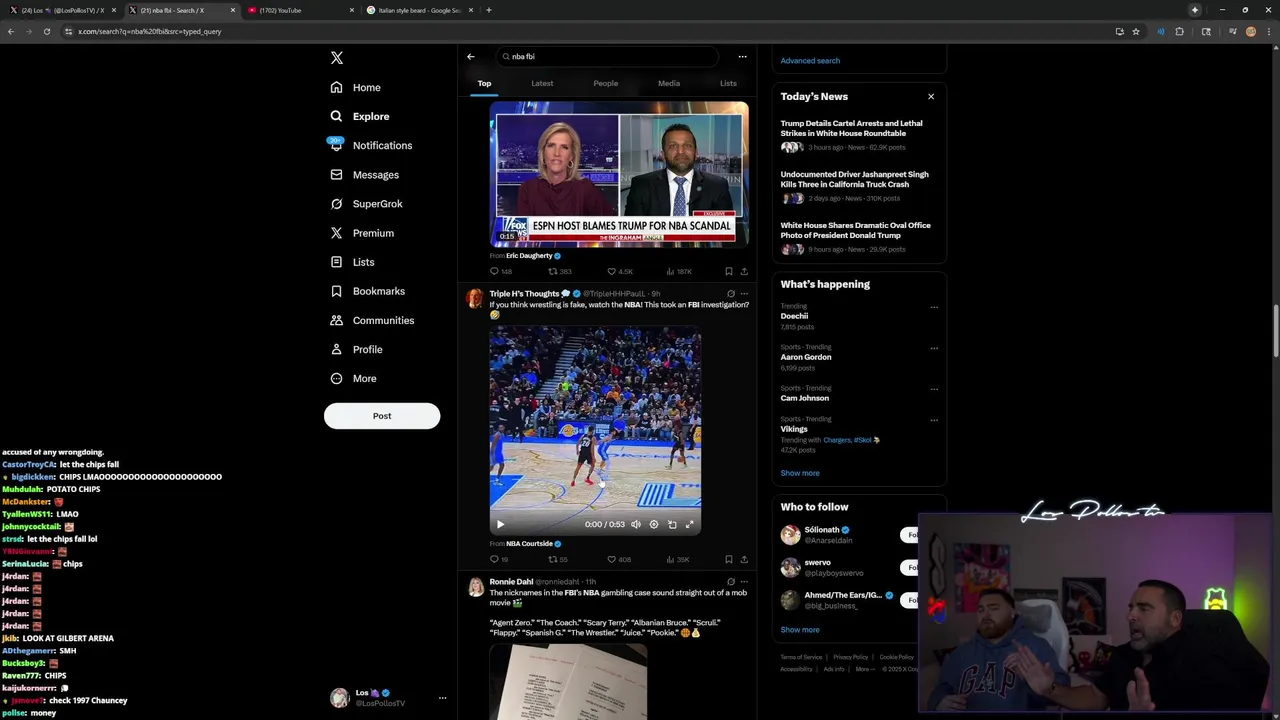
Task: Open the Advanced search link
Action: click(x=810, y=61)
